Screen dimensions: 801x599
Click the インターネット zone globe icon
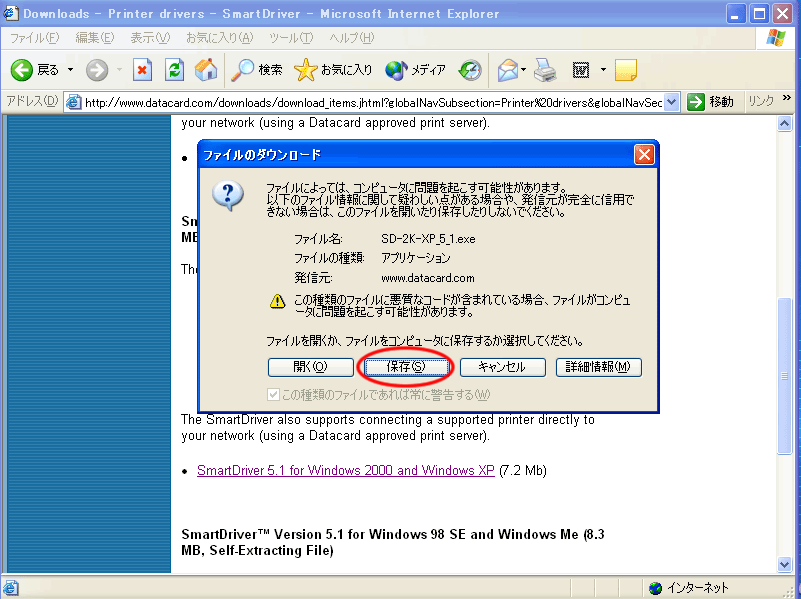(x=655, y=588)
